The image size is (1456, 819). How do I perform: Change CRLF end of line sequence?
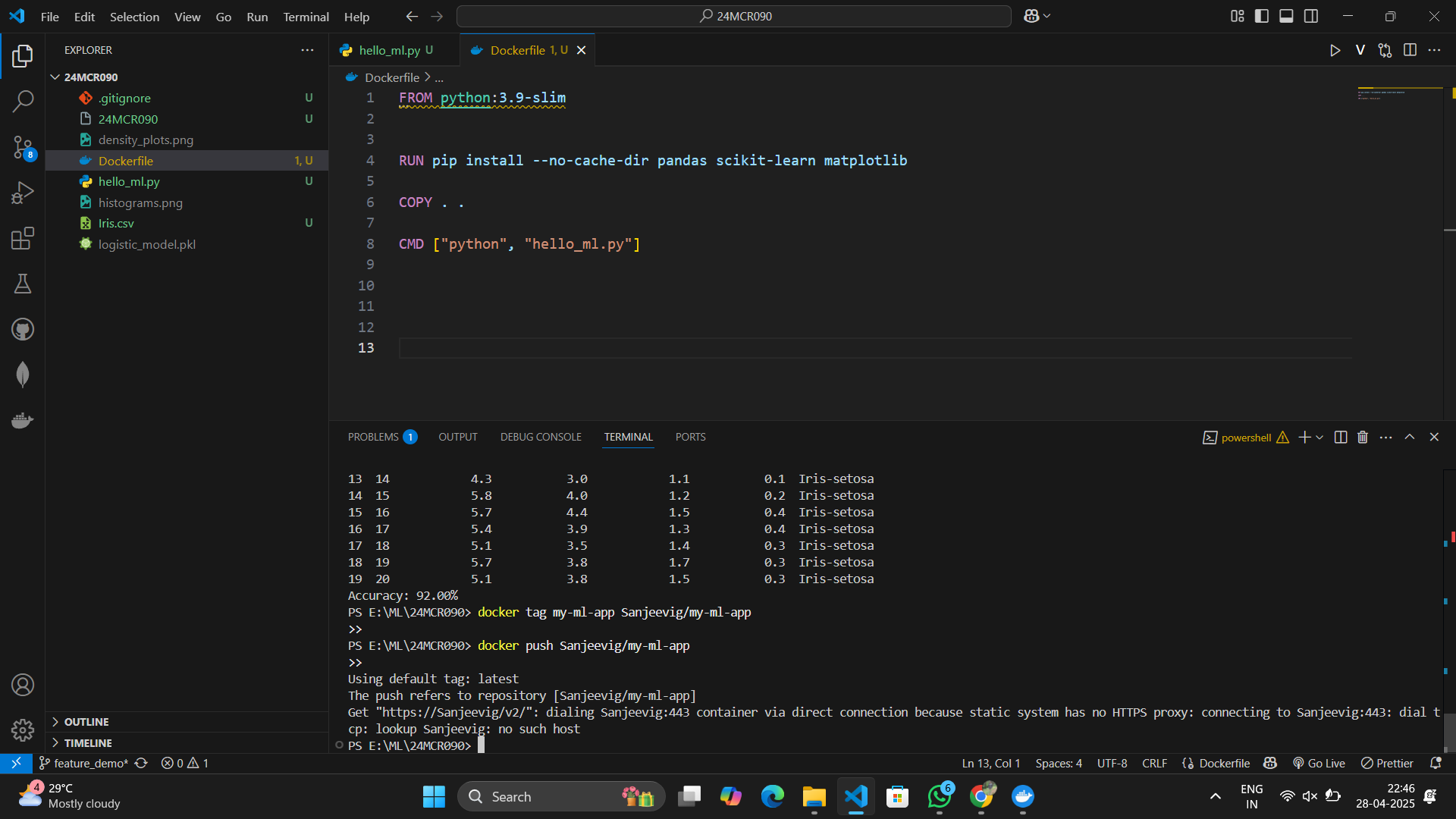[1154, 763]
